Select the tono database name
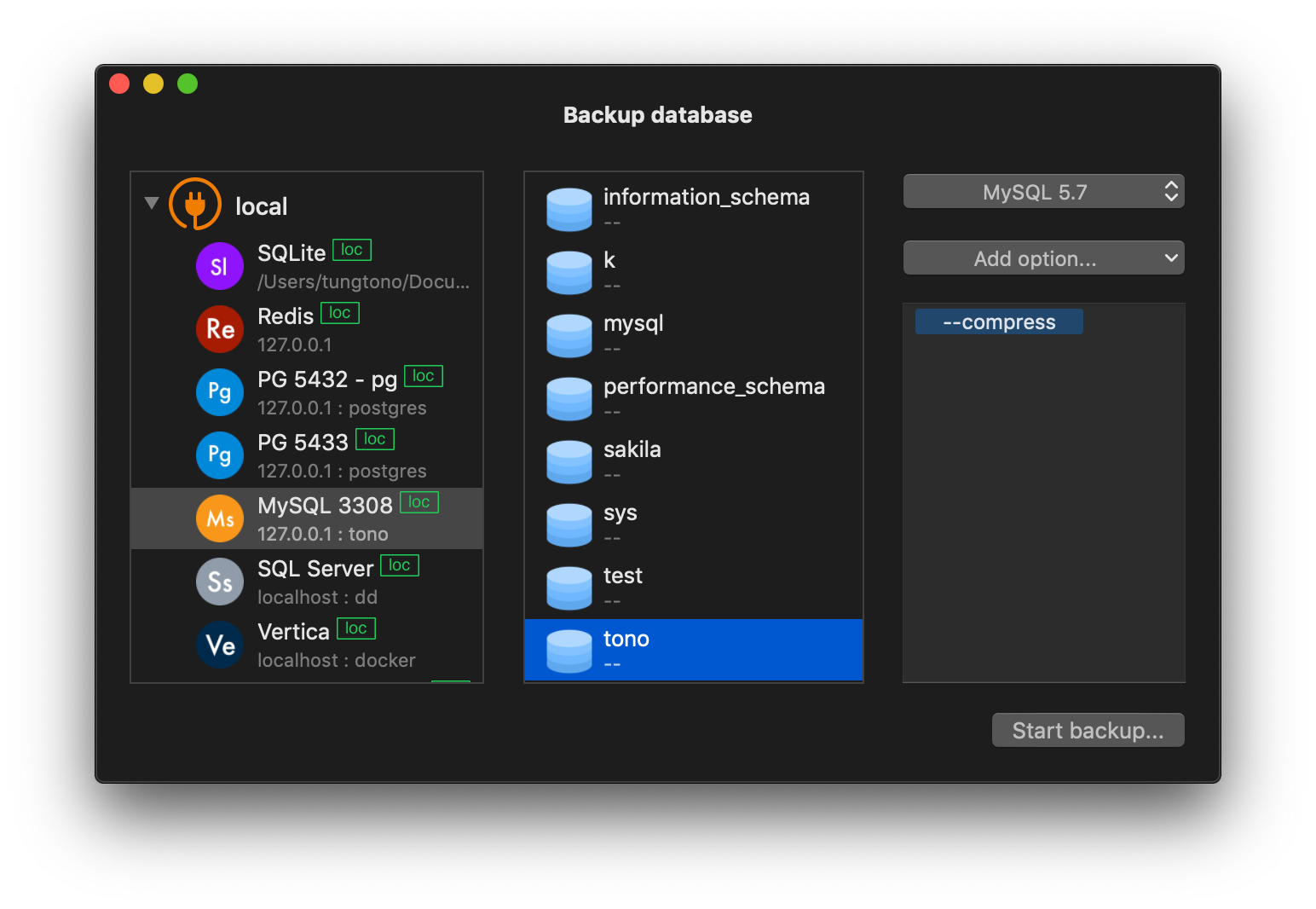The width and height of the screenshot is (1316, 909). [626, 639]
